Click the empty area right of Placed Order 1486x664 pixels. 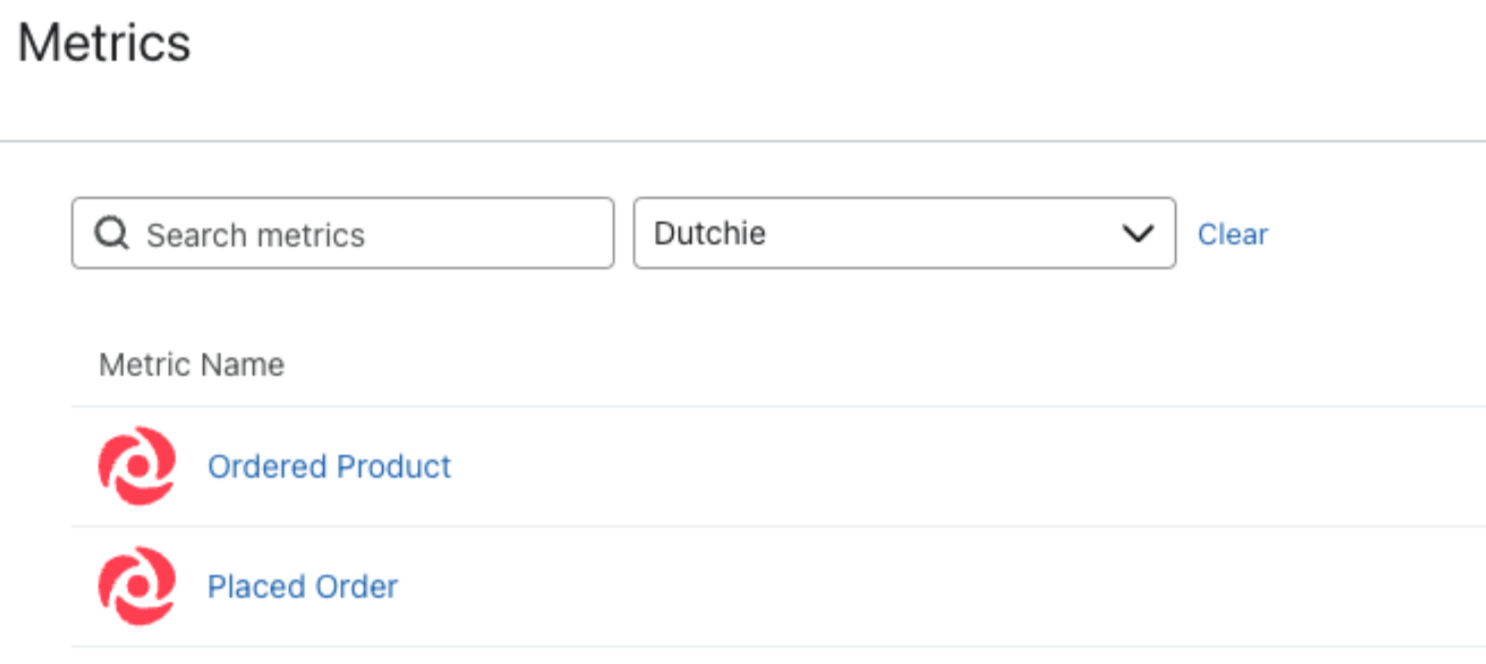[950, 586]
